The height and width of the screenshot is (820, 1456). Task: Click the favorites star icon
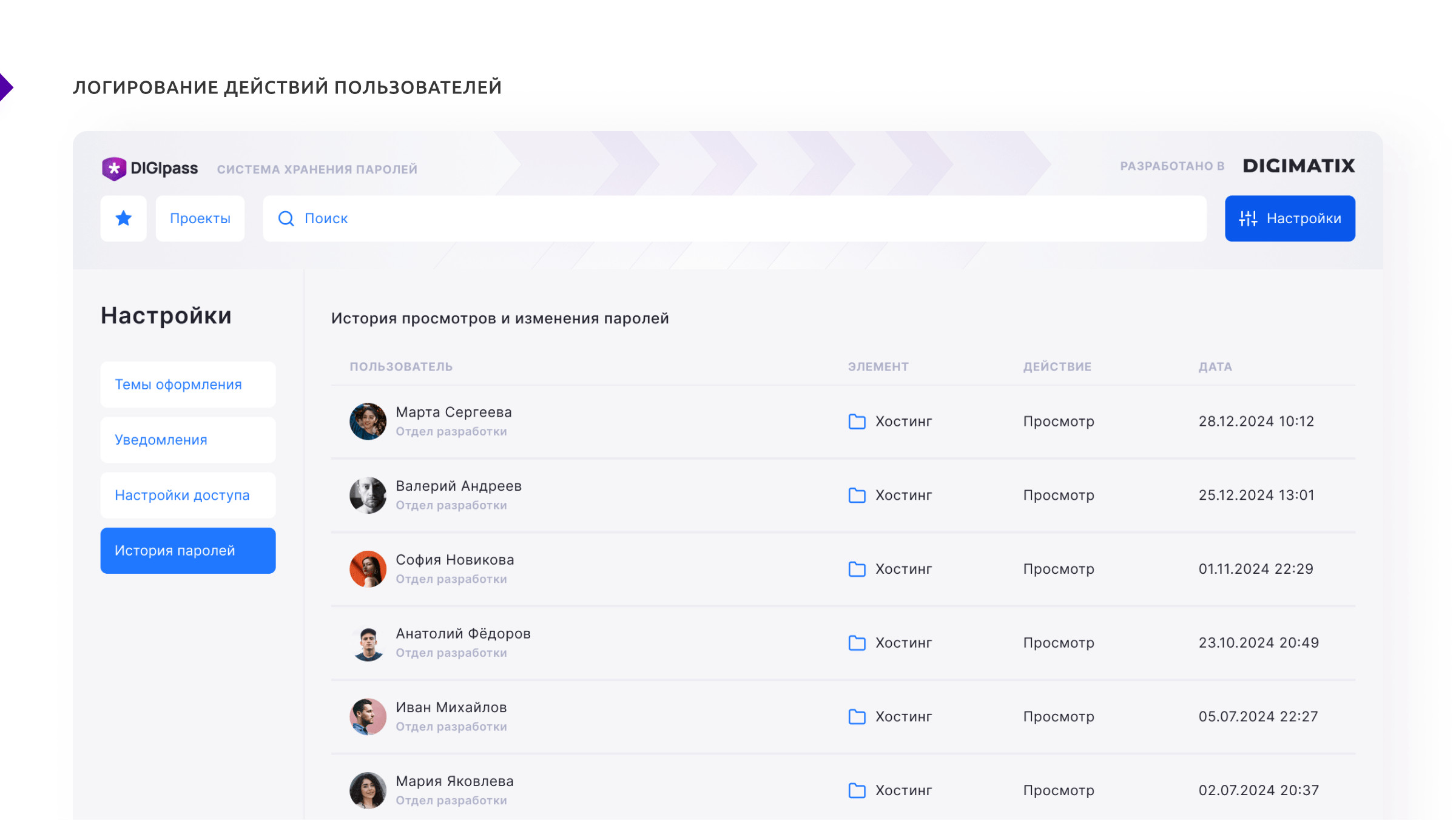click(x=124, y=218)
